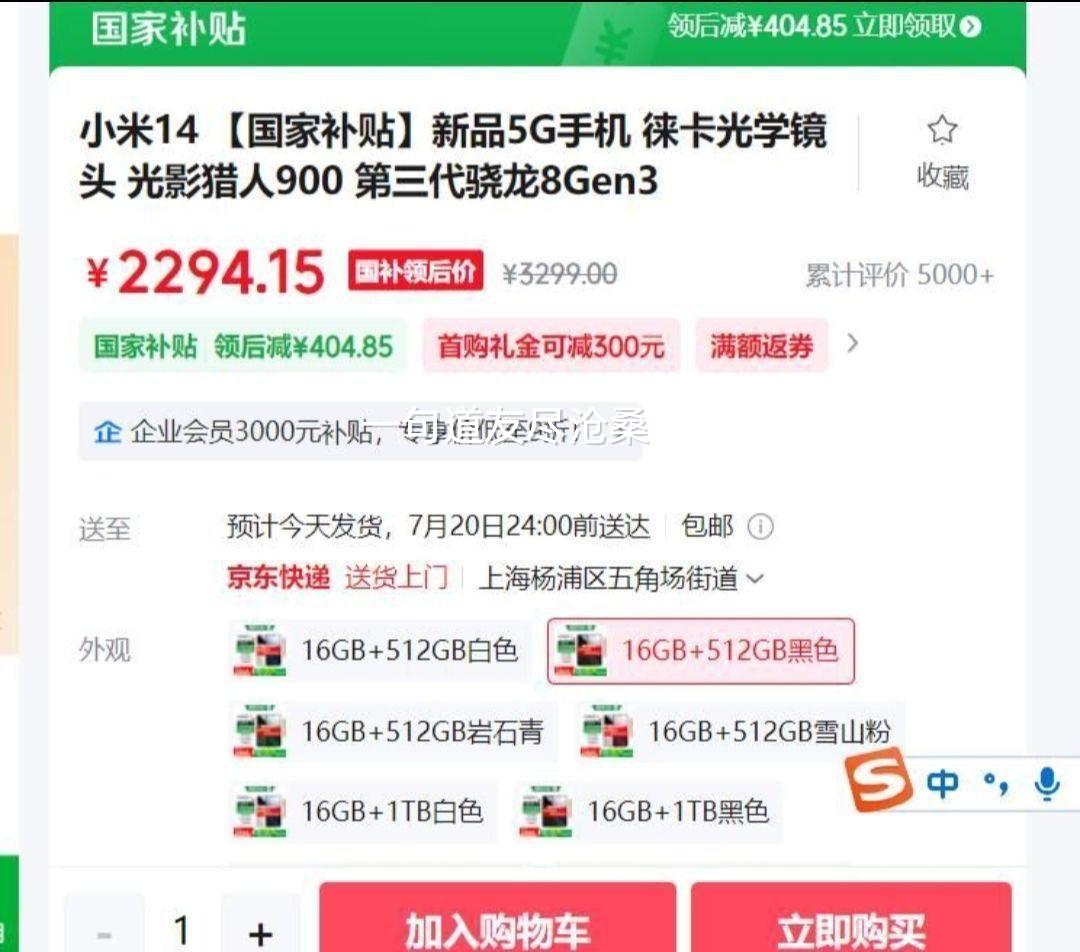Click the 加入购物车 button

(497, 919)
